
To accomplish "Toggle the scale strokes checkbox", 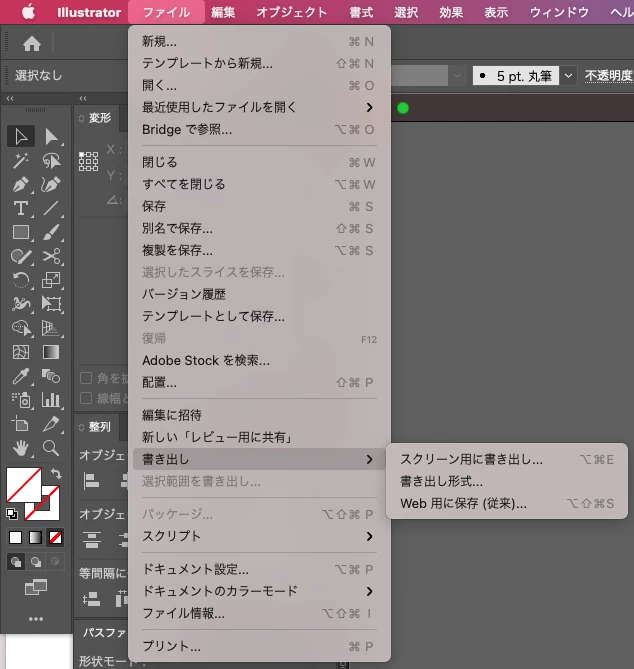I will click(86, 398).
